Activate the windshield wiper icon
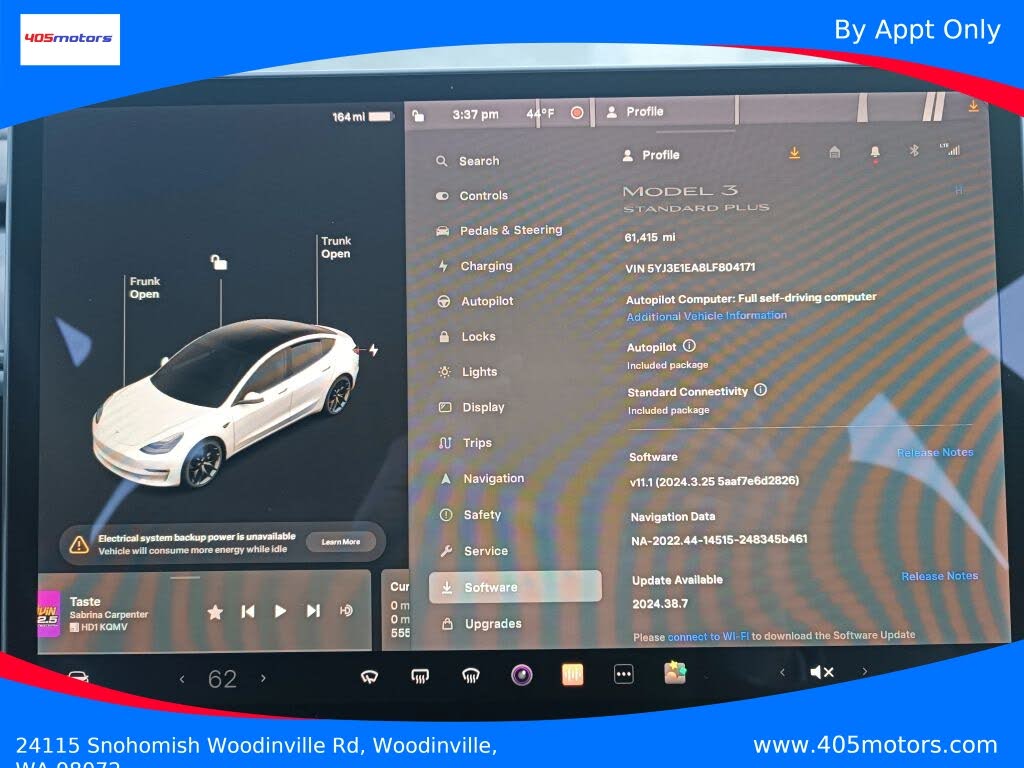The height and width of the screenshot is (768, 1024). coord(370,677)
